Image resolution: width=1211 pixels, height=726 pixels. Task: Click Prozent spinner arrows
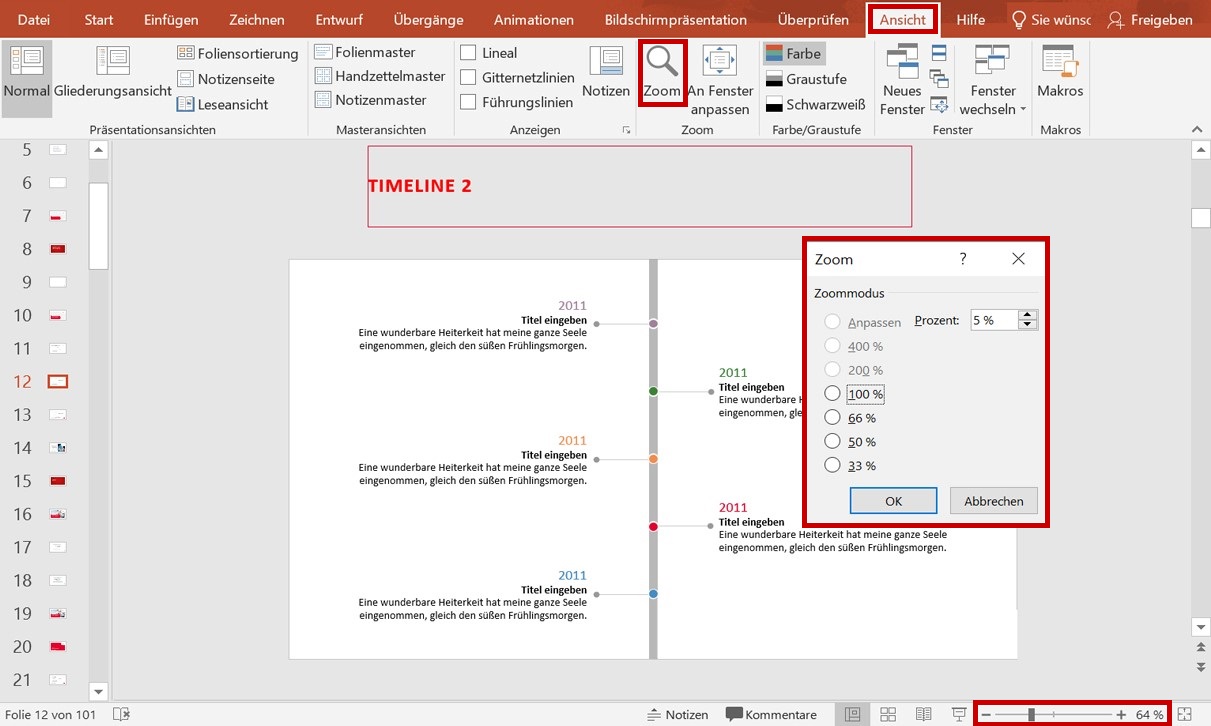click(x=1028, y=320)
